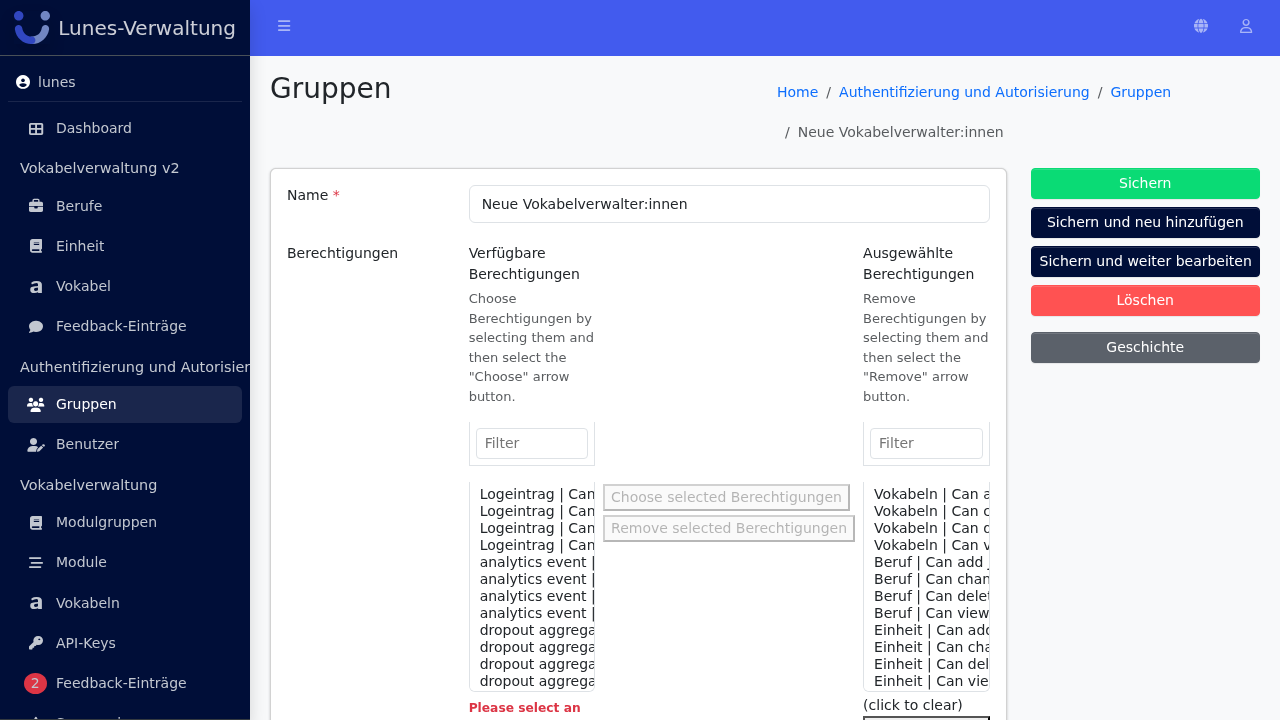Image resolution: width=1280 pixels, height=720 pixels.
Task: Open Einheit menu entry
Action: [125, 246]
